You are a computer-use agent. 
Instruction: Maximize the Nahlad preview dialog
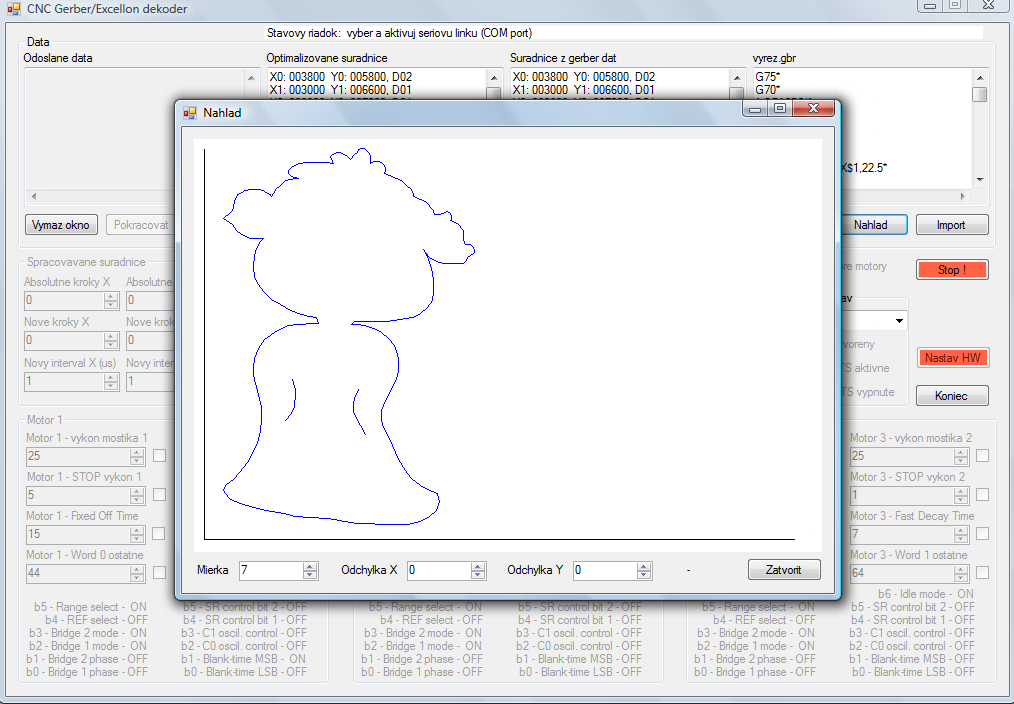pos(780,108)
